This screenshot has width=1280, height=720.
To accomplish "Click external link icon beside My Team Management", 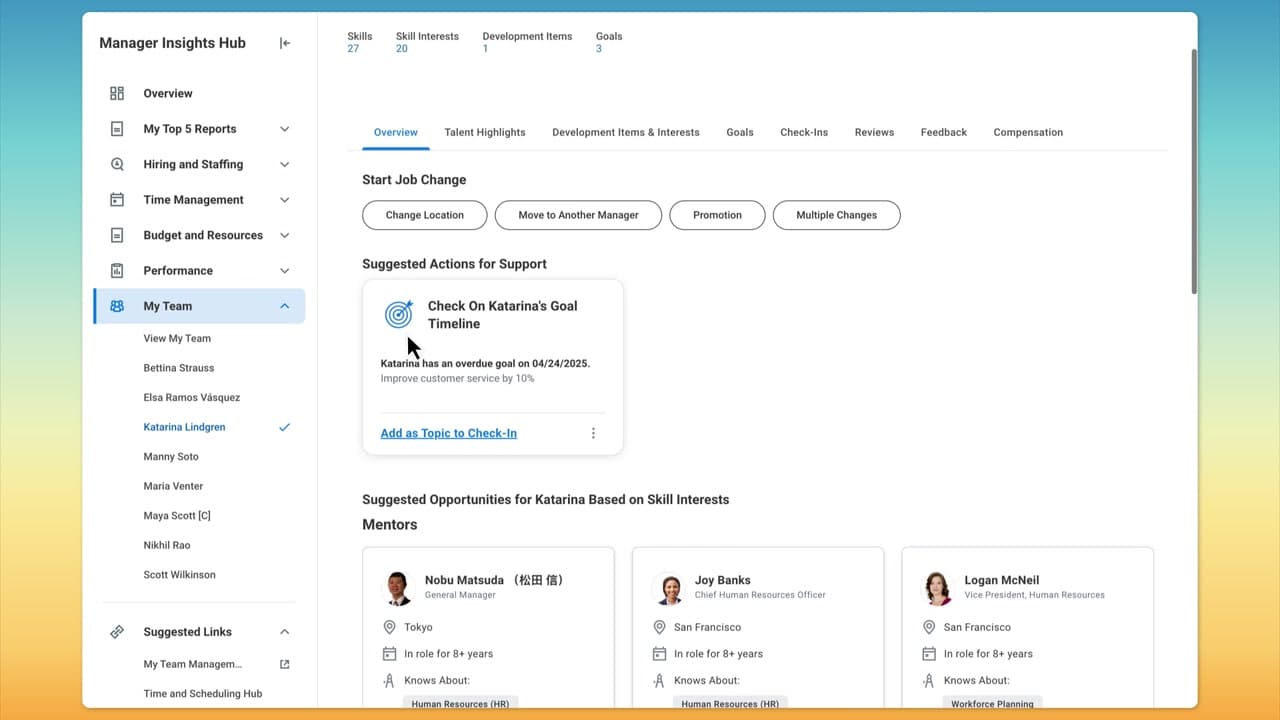I will tap(284, 664).
